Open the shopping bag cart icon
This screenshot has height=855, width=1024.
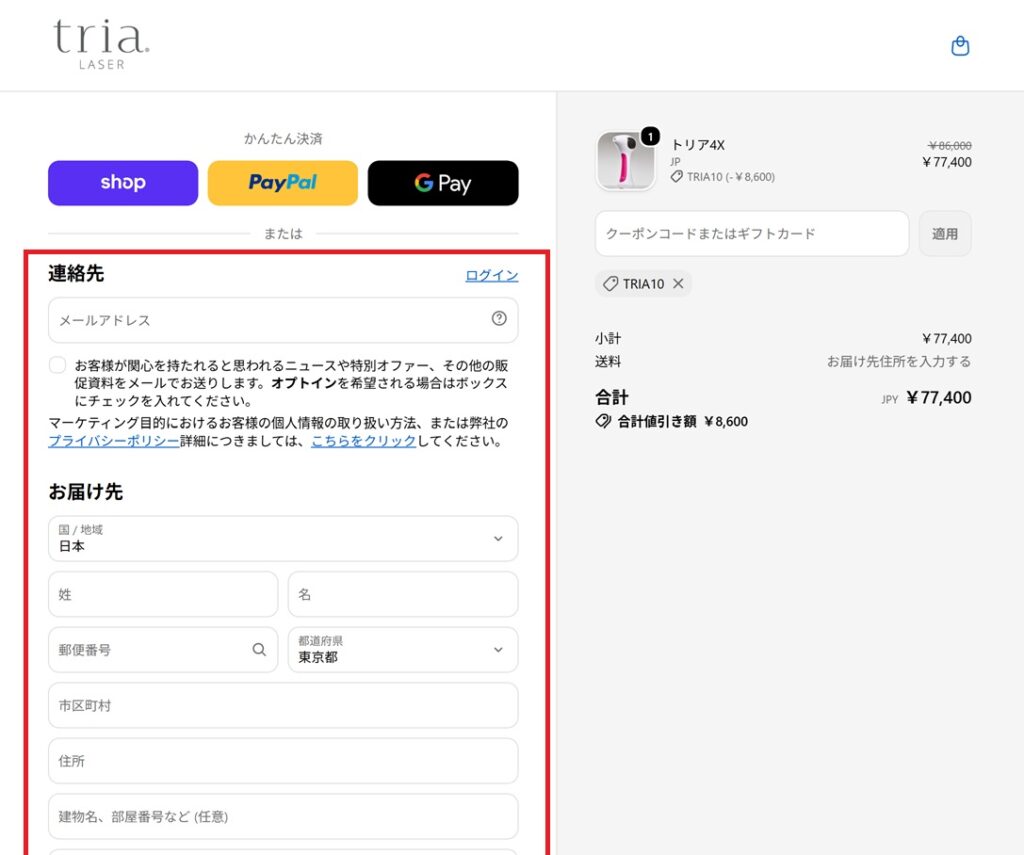[x=960, y=46]
